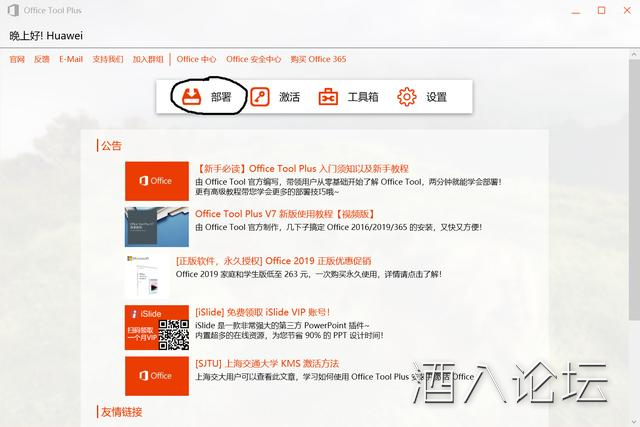Open the V7 video tutorial thumbnail
The width and height of the screenshot is (640, 427).
(157, 227)
